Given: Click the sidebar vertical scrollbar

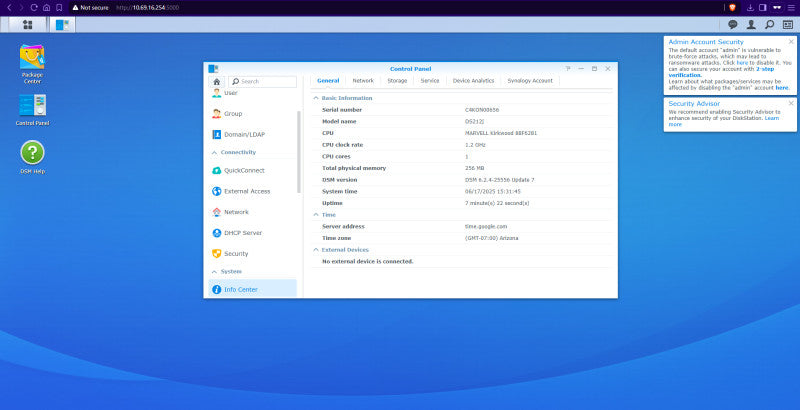Looking at the screenshot, I should tap(299, 152).
